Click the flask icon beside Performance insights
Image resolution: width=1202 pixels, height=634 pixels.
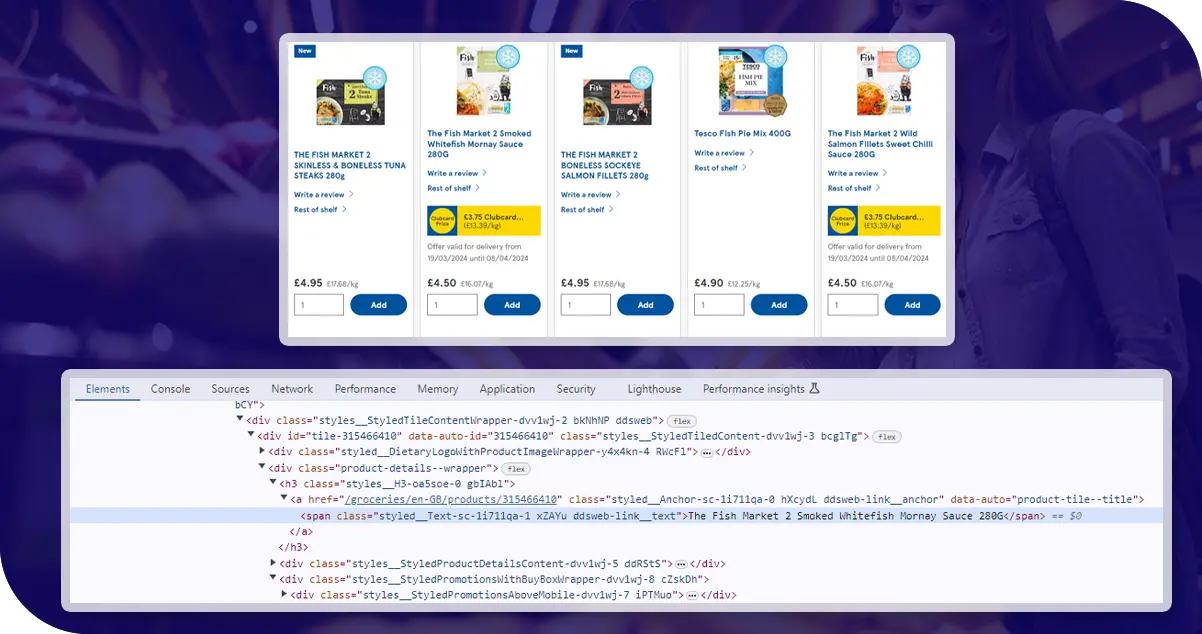point(814,389)
